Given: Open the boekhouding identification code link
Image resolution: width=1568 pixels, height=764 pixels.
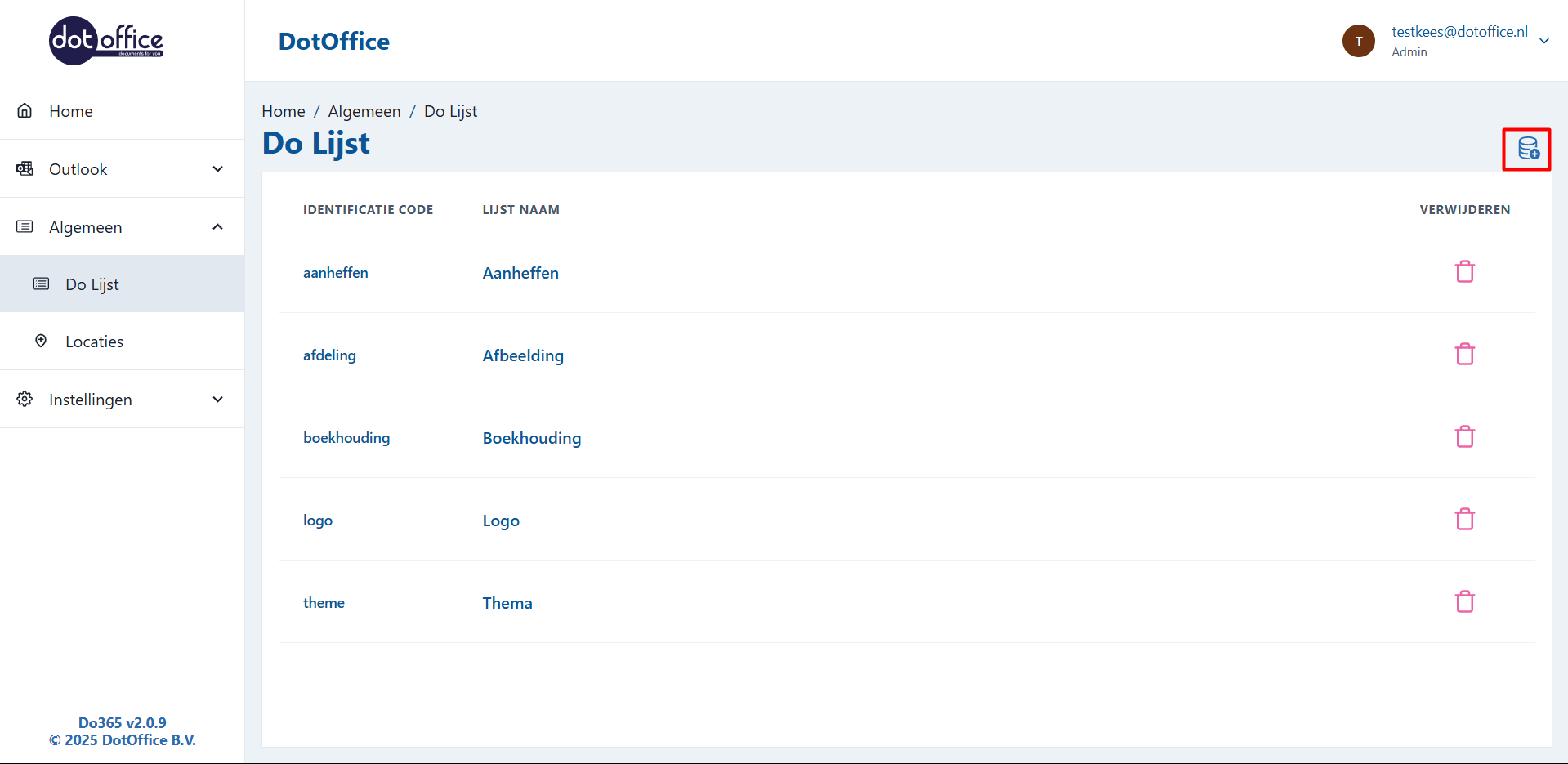Looking at the screenshot, I should coord(346,438).
